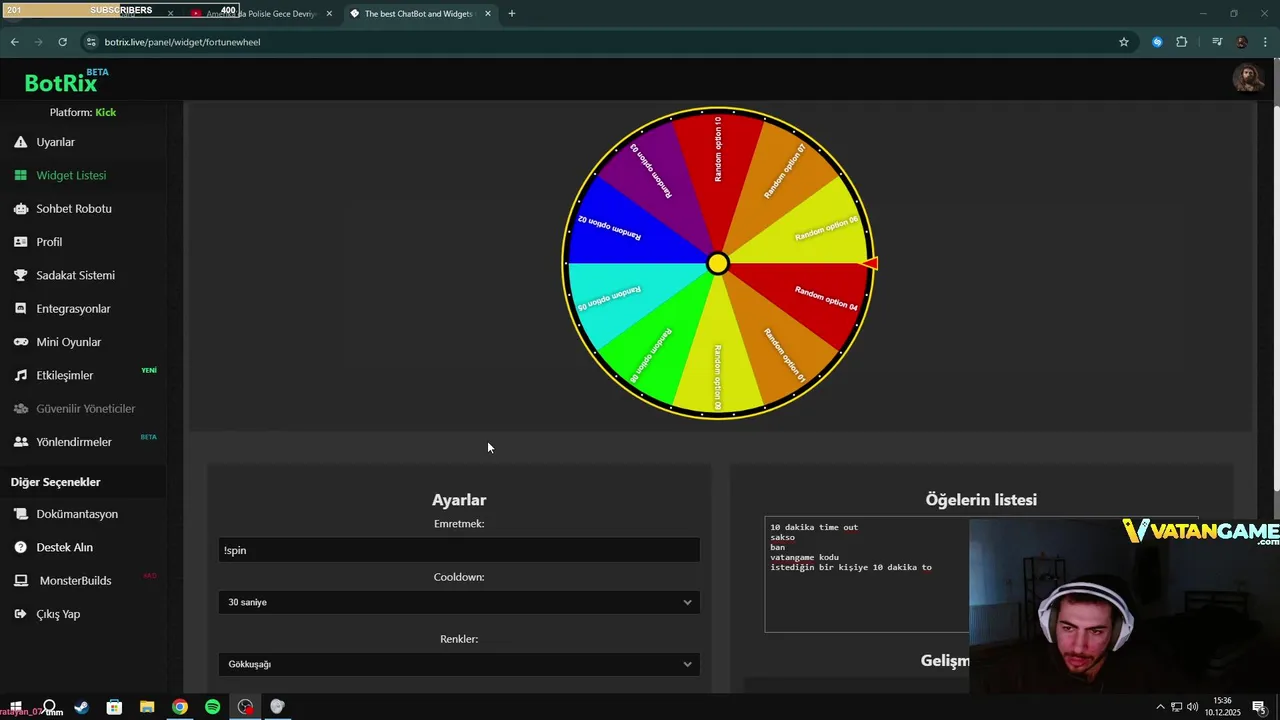Image resolution: width=1280 pixels, height=720 pixels.
Task: Bookmark this page with the star icon
Action: [x=1124, y=42]
